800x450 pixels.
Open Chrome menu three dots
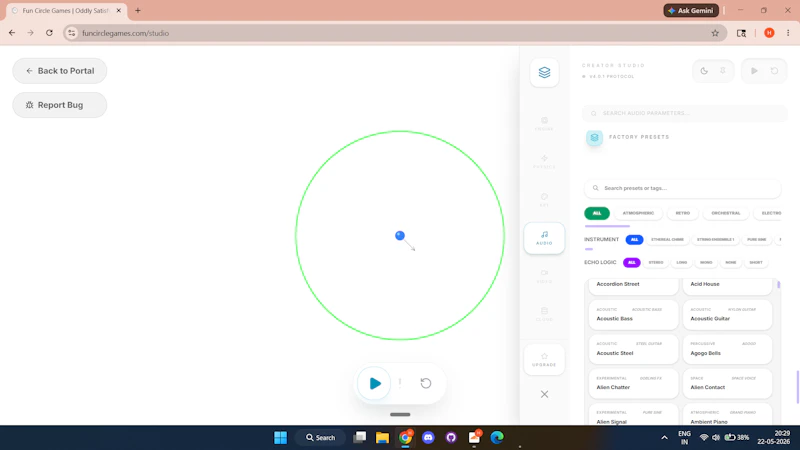click(788, 33)
